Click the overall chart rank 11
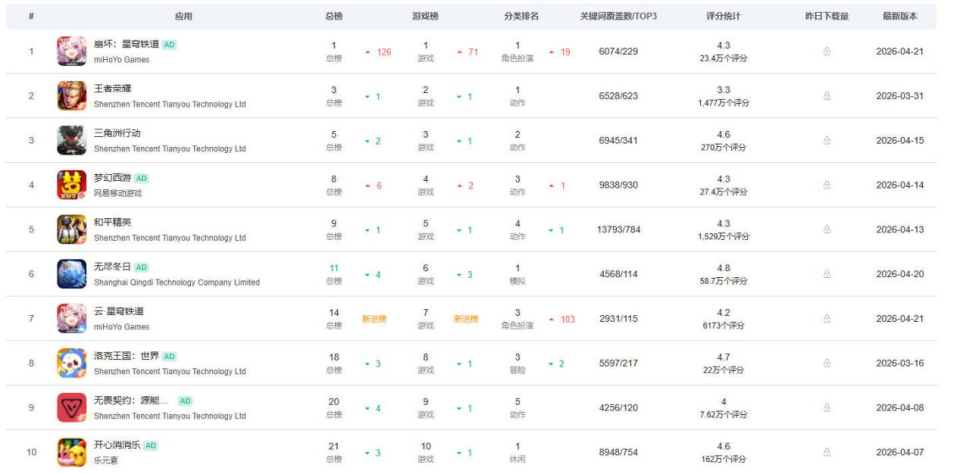The width and height of the screenshot is (960, 474). point(334,268)
